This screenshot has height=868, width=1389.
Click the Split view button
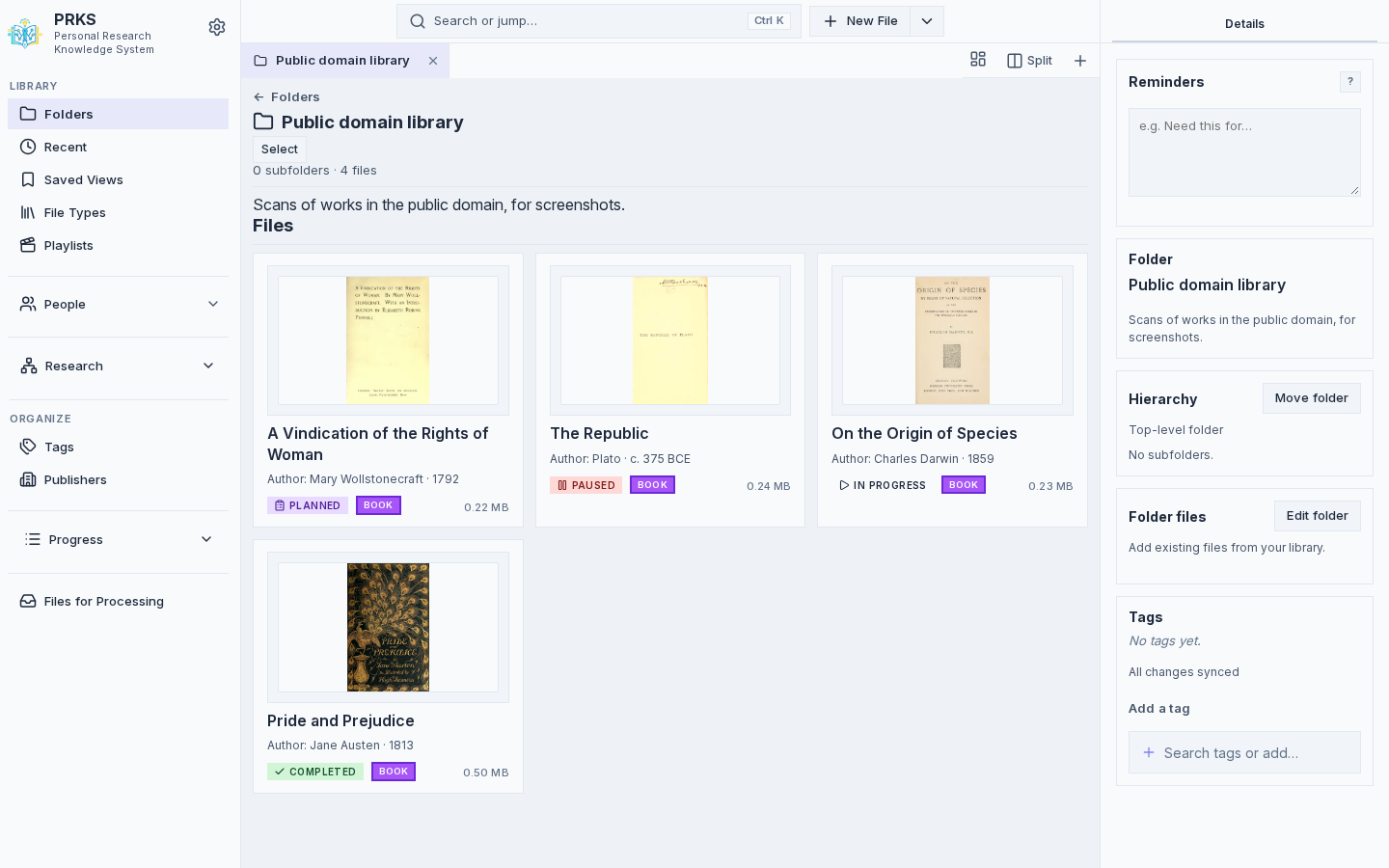point(1029,61)
